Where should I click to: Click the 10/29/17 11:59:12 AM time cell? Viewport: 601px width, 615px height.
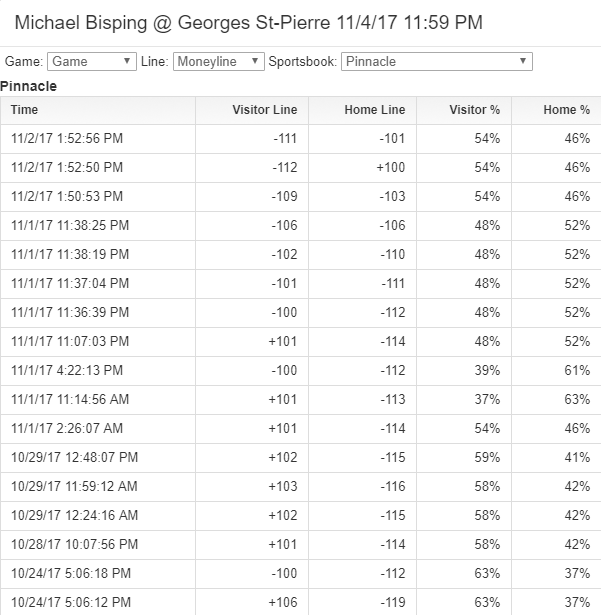click(x=74, y=486)
